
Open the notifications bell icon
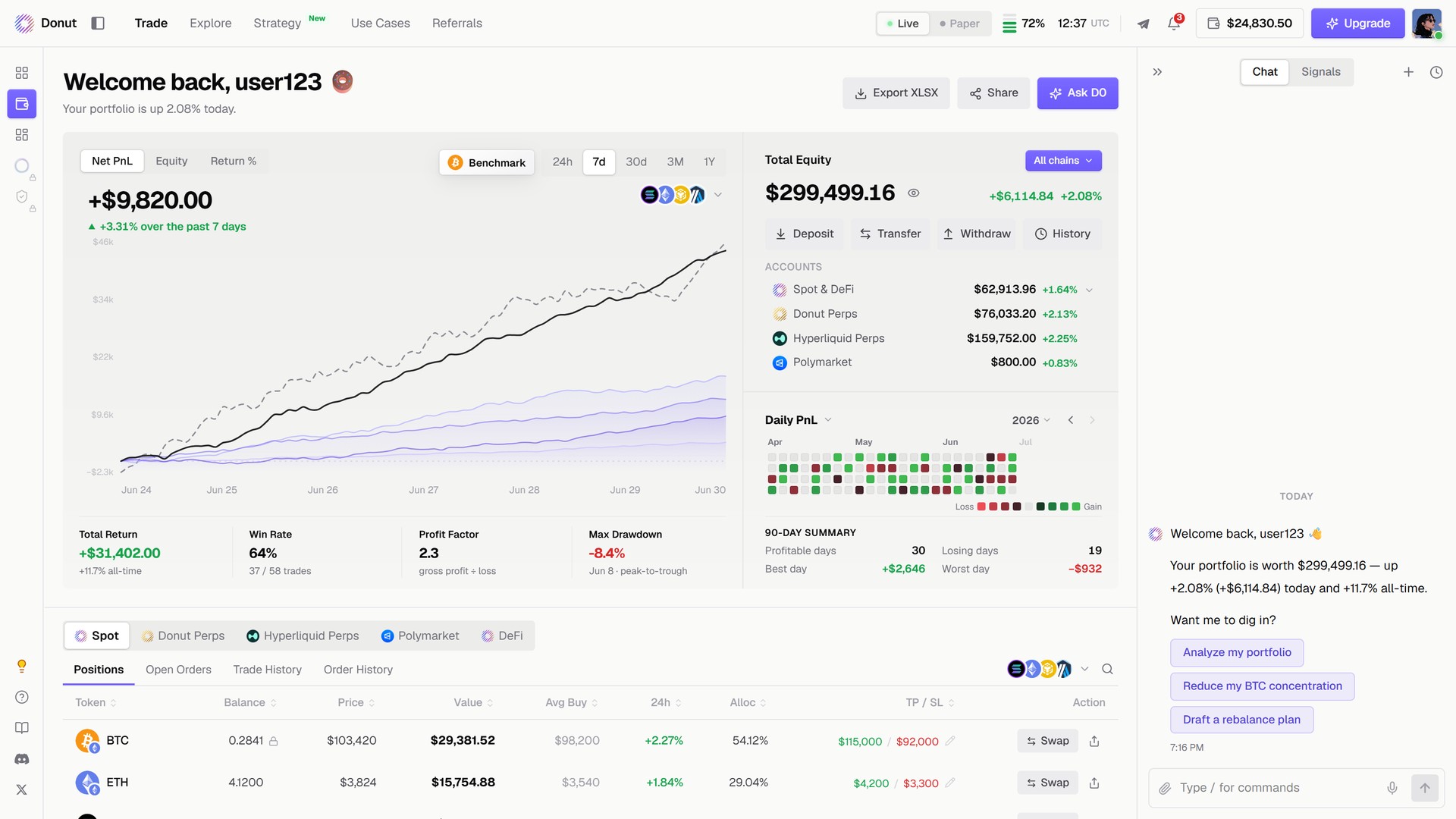1174,24
